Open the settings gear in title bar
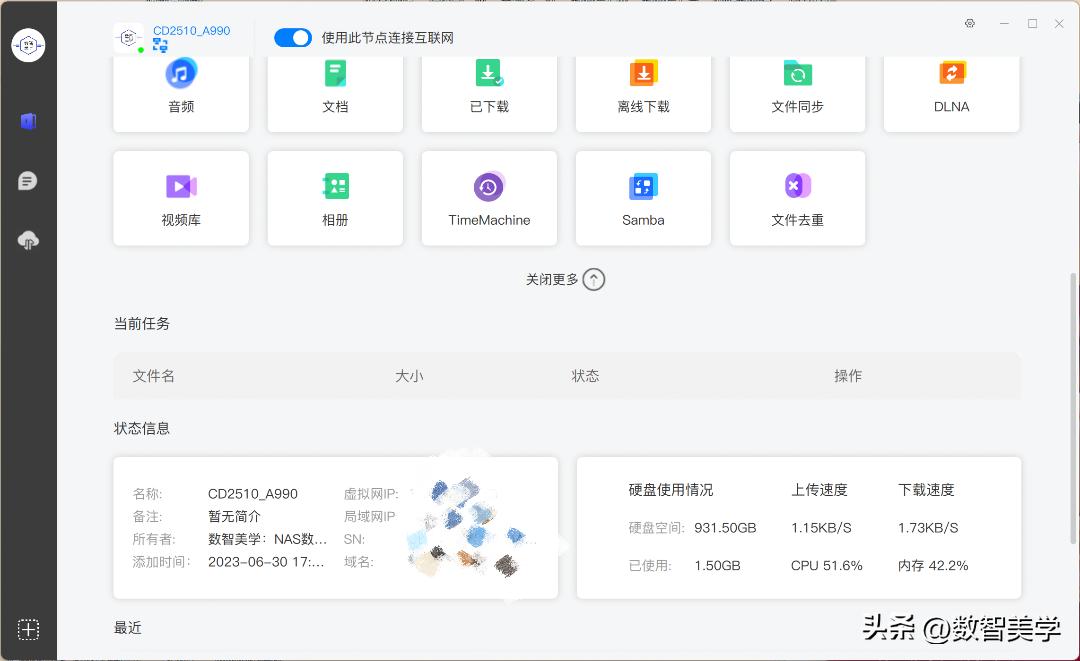1080x661 pixels. [969, 23]
